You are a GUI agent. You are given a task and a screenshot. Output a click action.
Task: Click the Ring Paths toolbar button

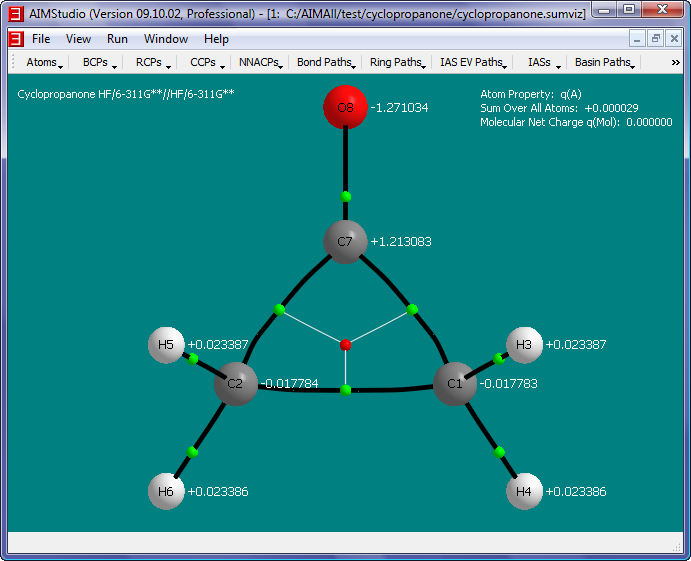pyautogui.click(x=397, y=63)
